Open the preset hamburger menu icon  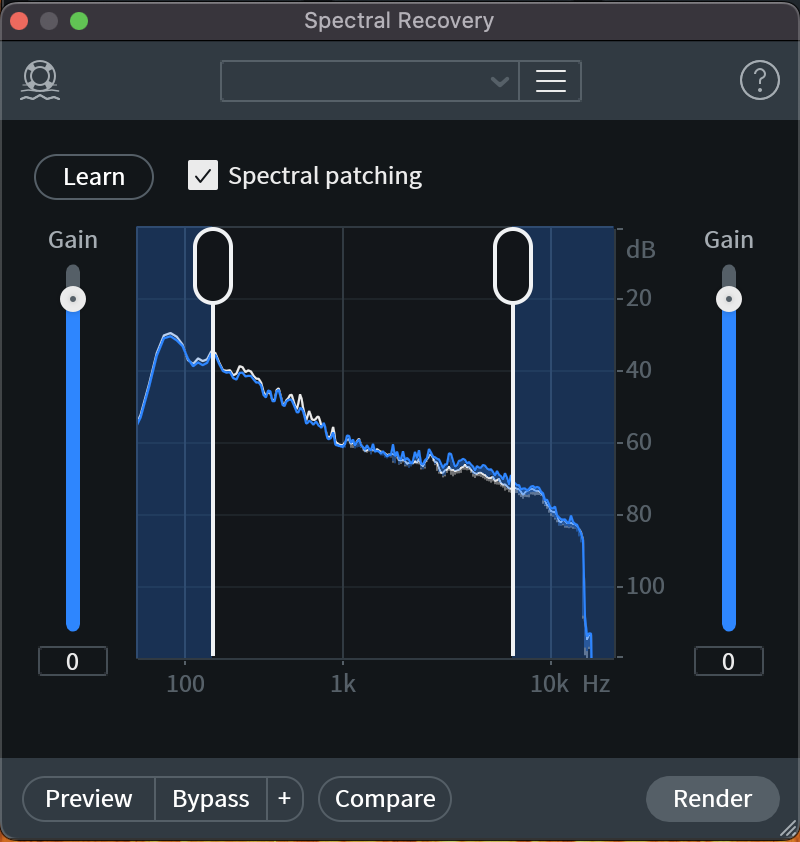tap(552, 81)
